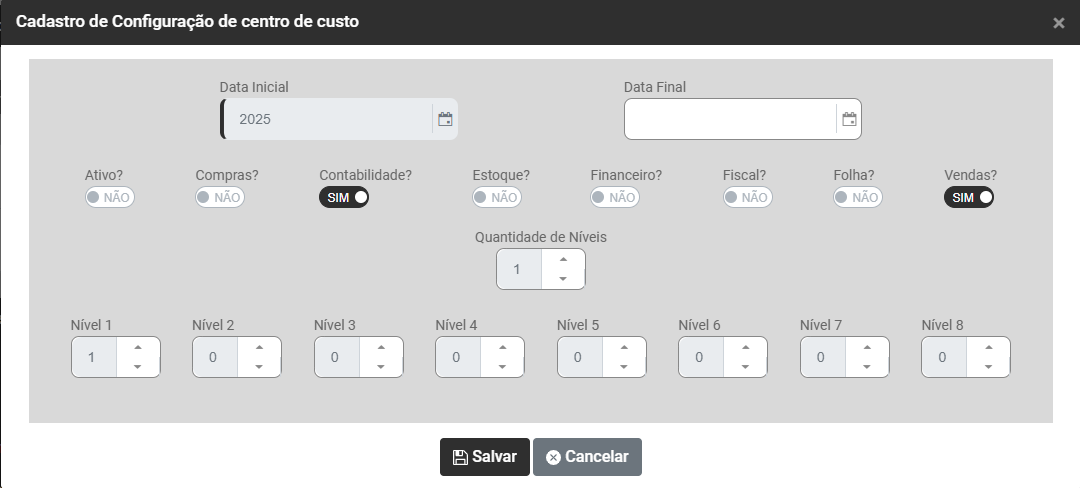Enable the Compras? switch

(220, 197)
